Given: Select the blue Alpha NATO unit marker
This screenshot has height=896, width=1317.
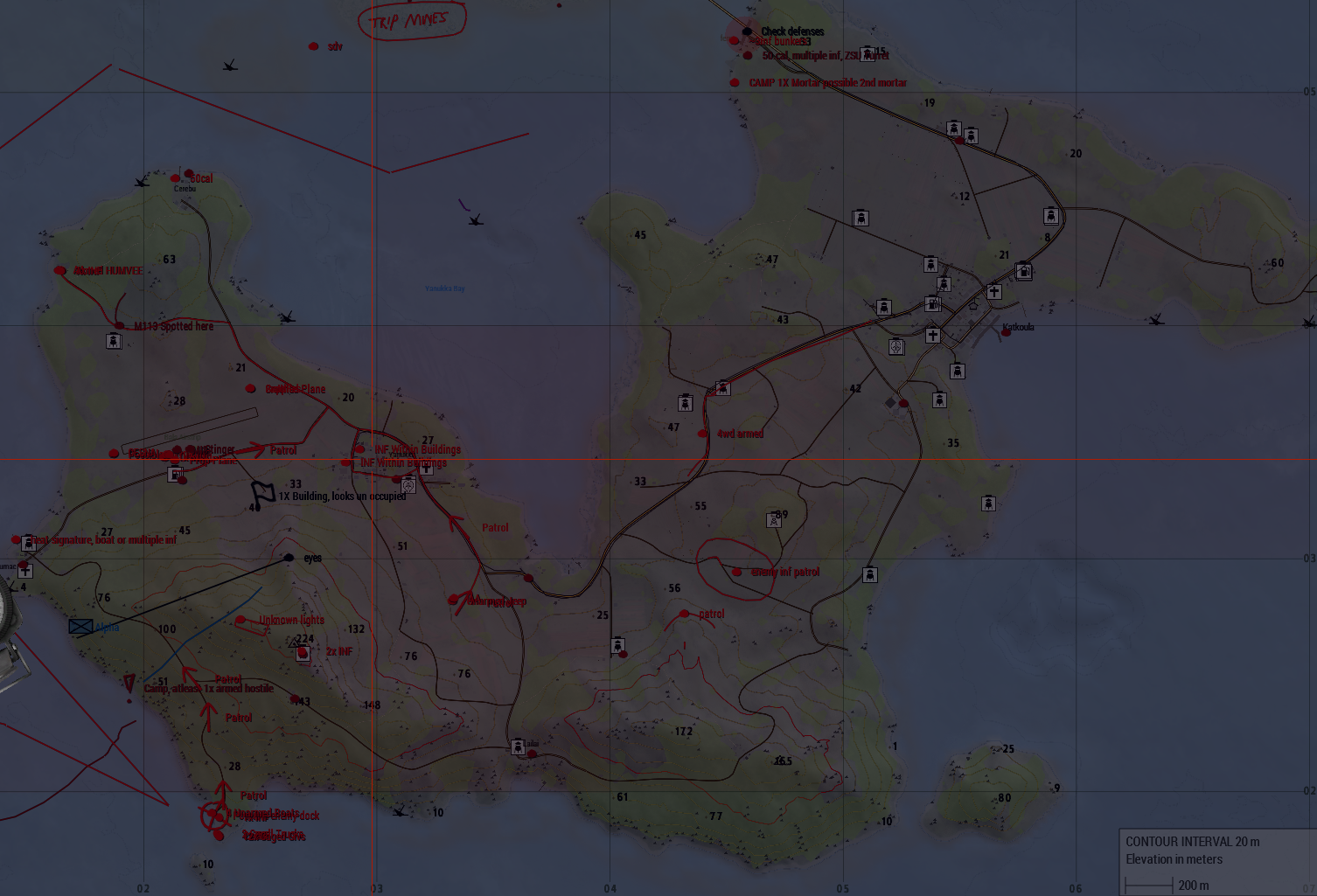Looking at the screenshot, I should [80, 627].
